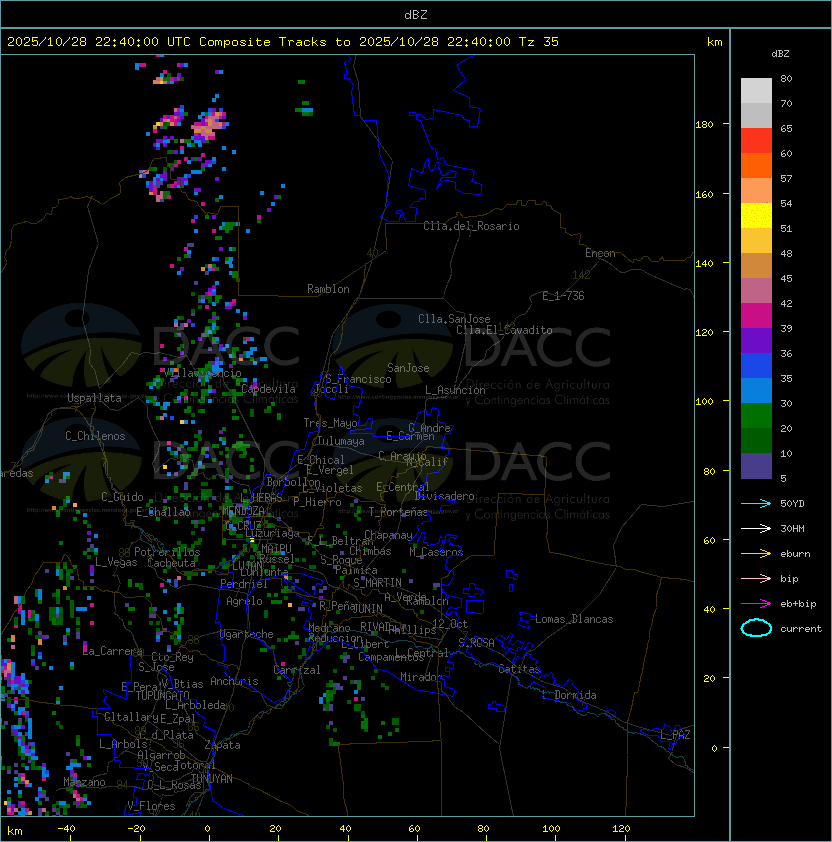
Task: Click the JUNIN map label
Action: click(x=367, y=608)
